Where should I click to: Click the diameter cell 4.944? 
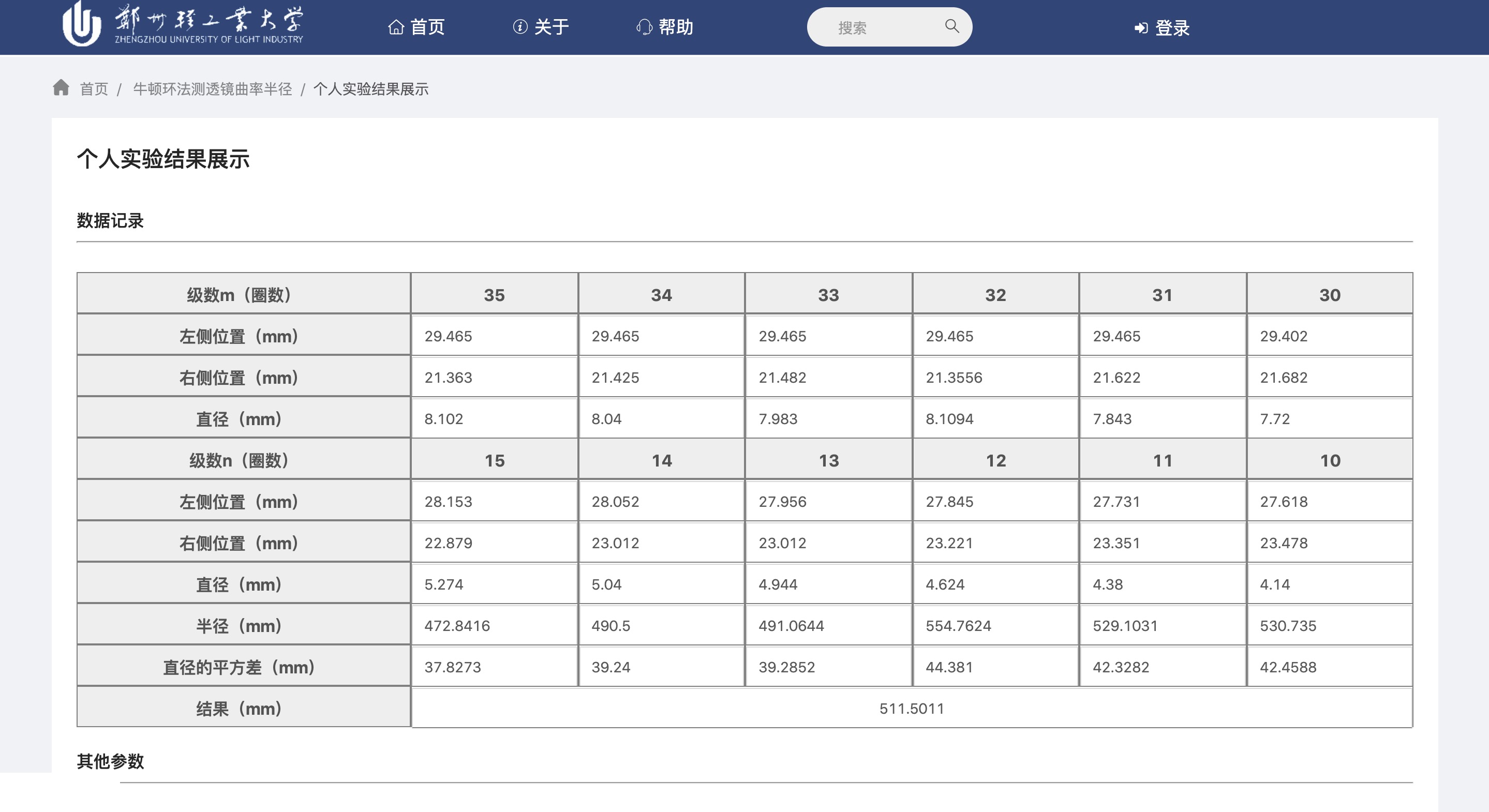[x=828, y=583]
